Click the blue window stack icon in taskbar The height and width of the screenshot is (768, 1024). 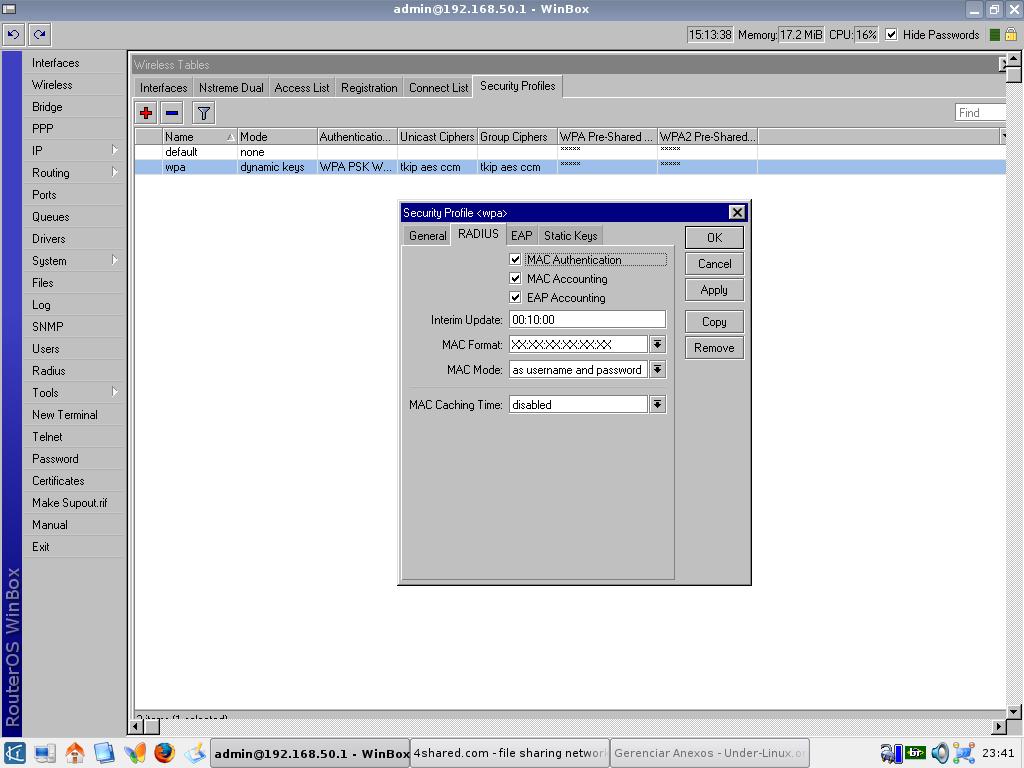point(104,753)
